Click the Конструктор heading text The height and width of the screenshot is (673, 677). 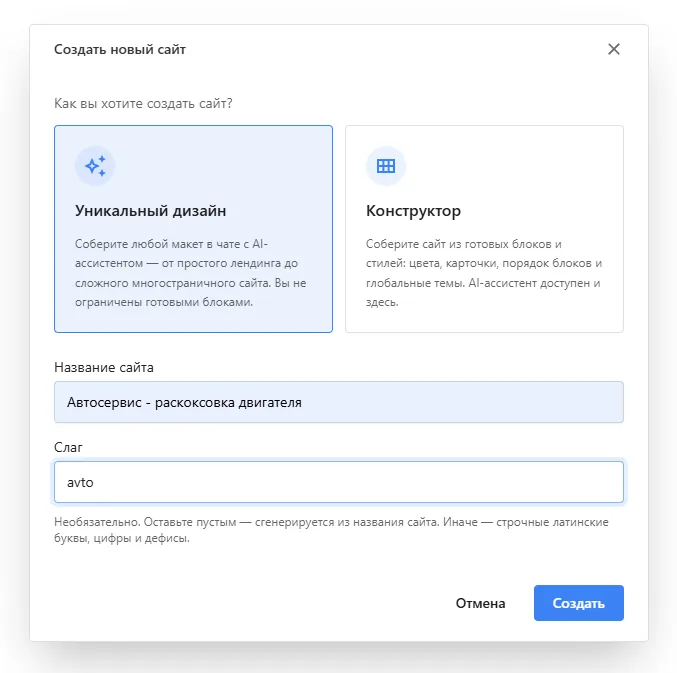pyautogui.click(x=413, y=211)
